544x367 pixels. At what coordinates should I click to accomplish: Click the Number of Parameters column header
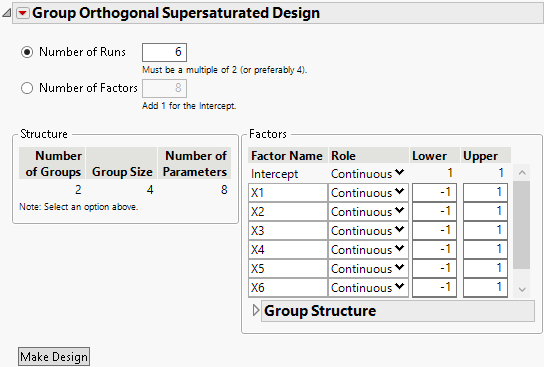[x=195, y=163]
